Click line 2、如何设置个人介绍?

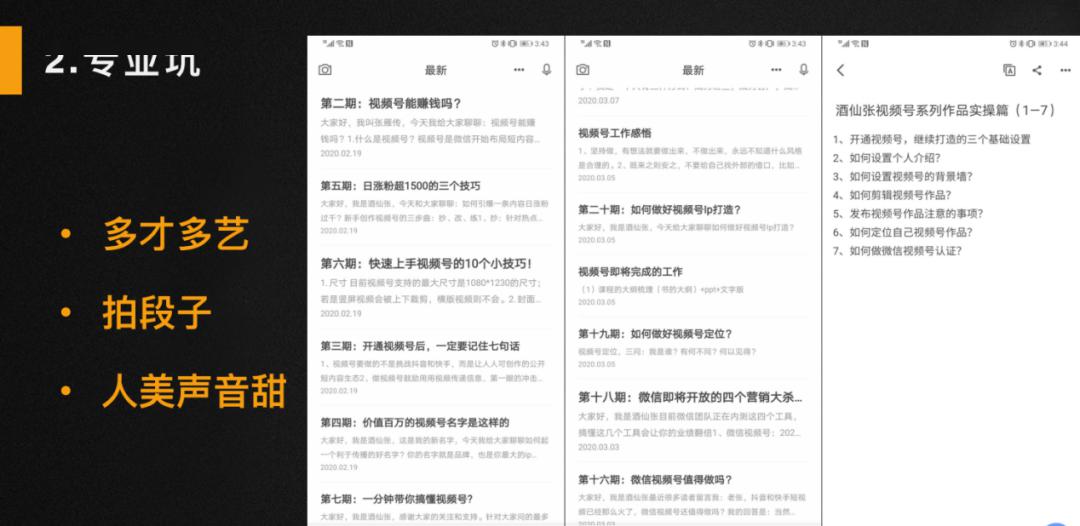click(x=886, y=158)
